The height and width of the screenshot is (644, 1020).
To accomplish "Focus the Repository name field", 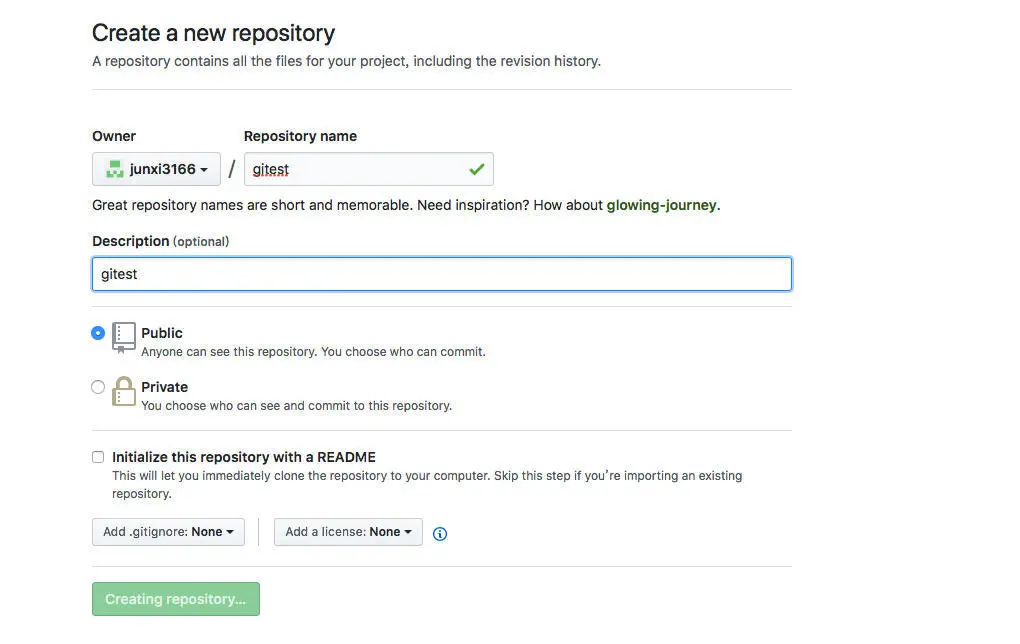I will 369,169.
